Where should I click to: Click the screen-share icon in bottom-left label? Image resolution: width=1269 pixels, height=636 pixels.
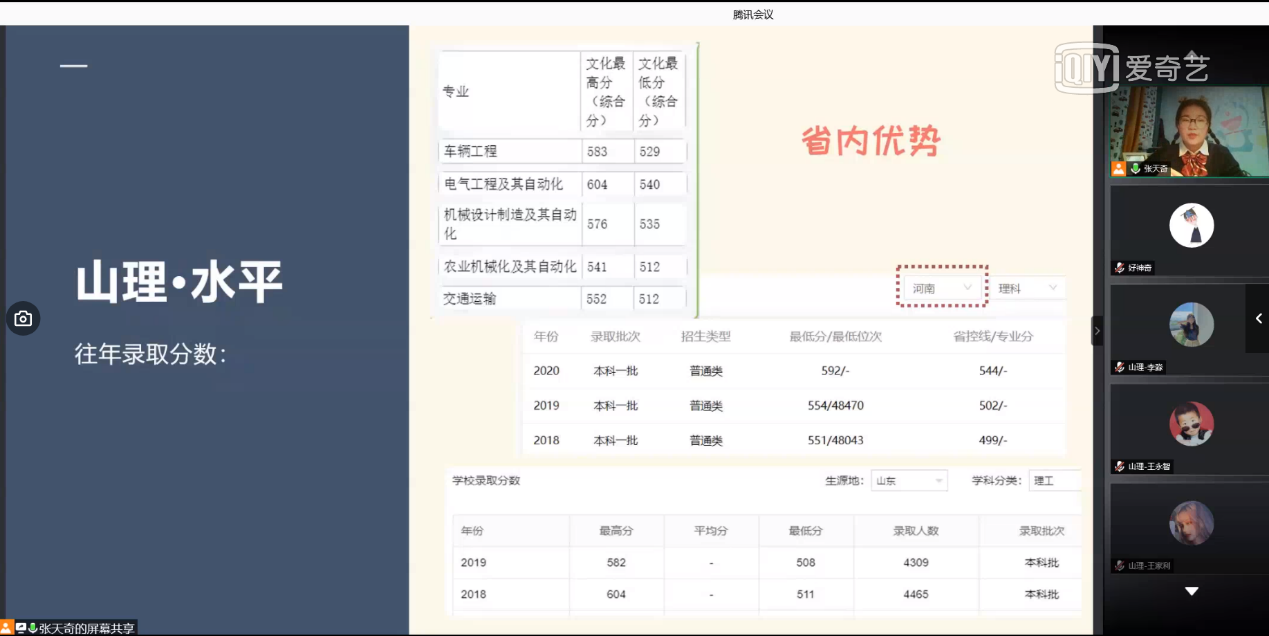[21, 628]
